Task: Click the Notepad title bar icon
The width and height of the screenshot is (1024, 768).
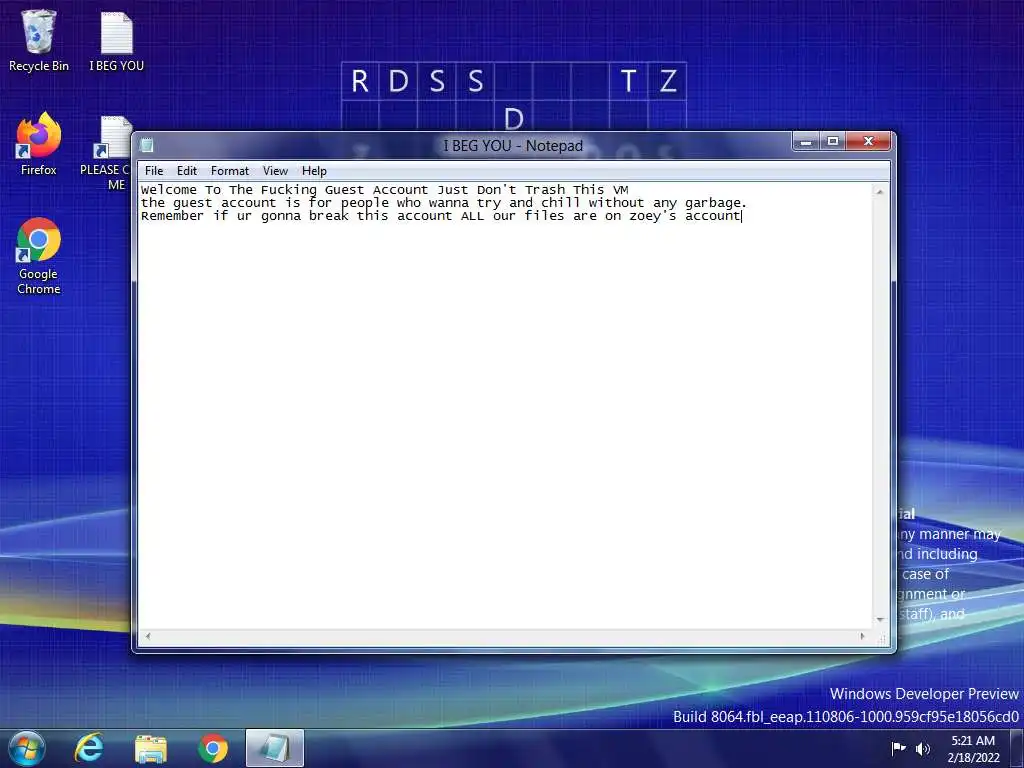Action: [x=147, y=145]
